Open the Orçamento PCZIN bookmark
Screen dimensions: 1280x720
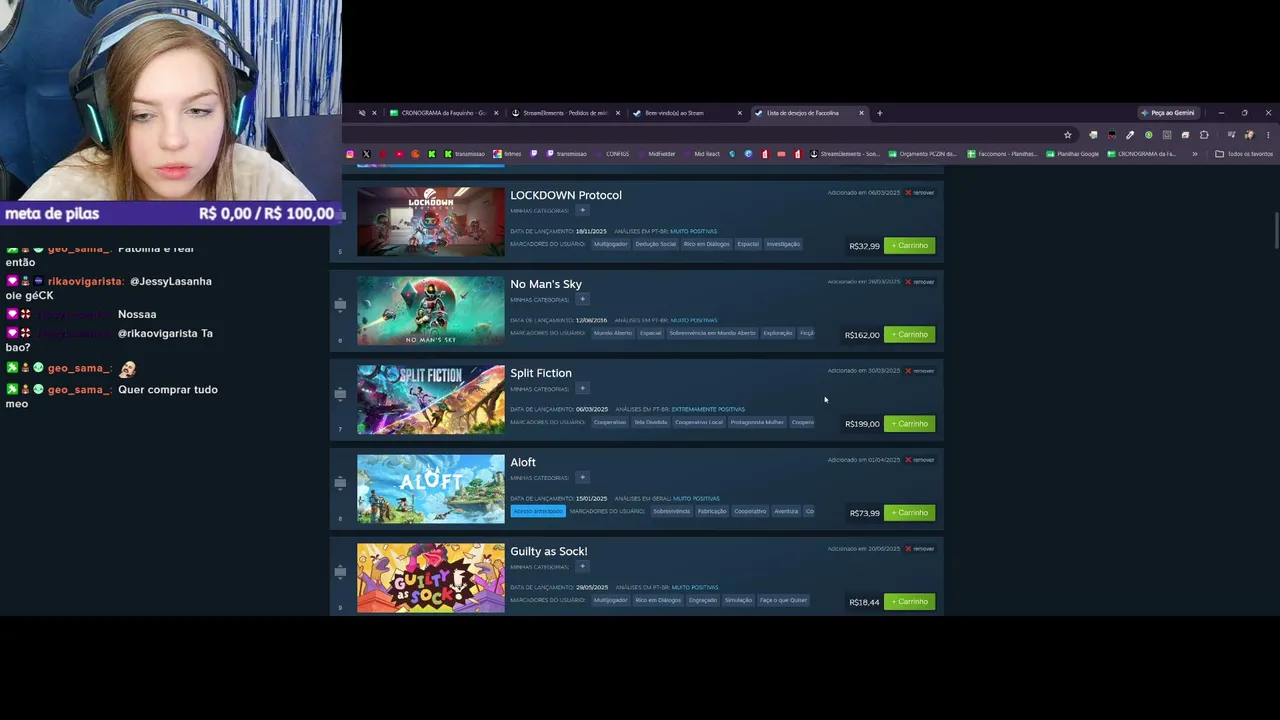pos(922,154)
